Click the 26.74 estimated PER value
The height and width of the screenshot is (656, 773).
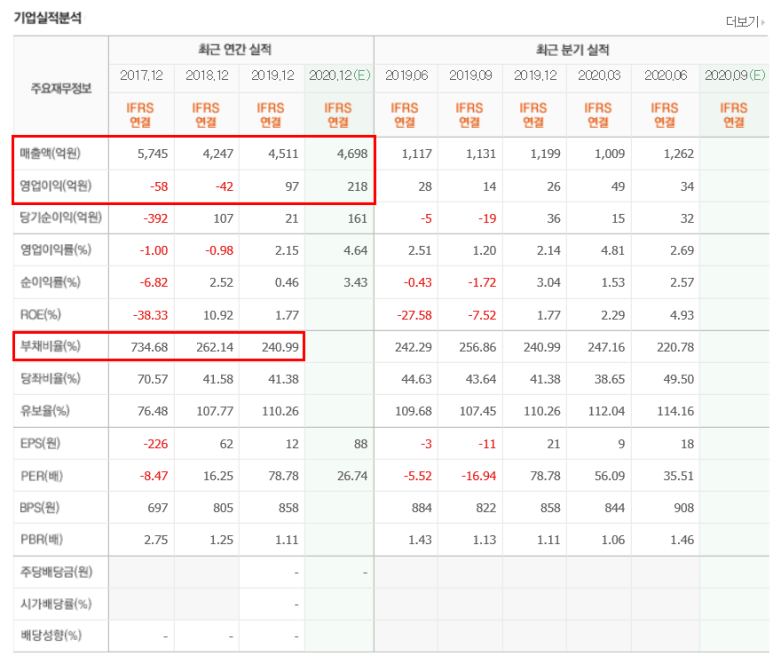tap(352, 477)
